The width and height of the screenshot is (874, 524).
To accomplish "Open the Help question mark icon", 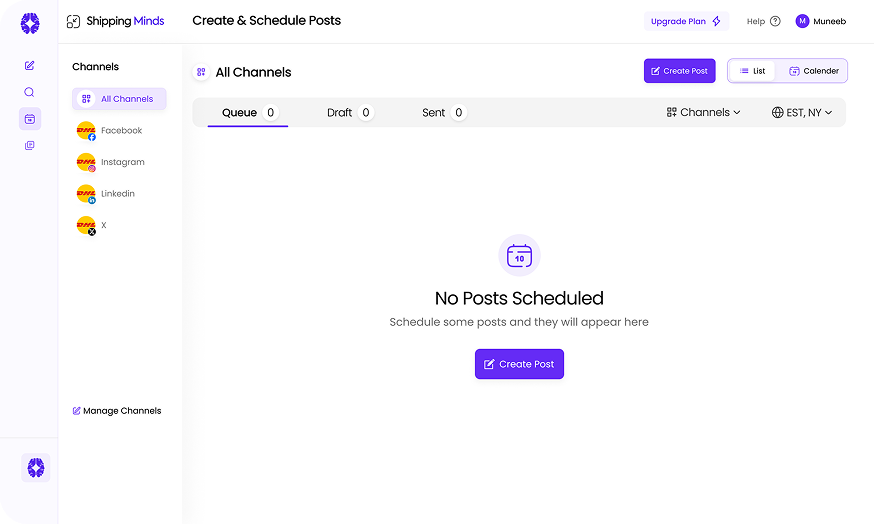I will coord(775,21).
